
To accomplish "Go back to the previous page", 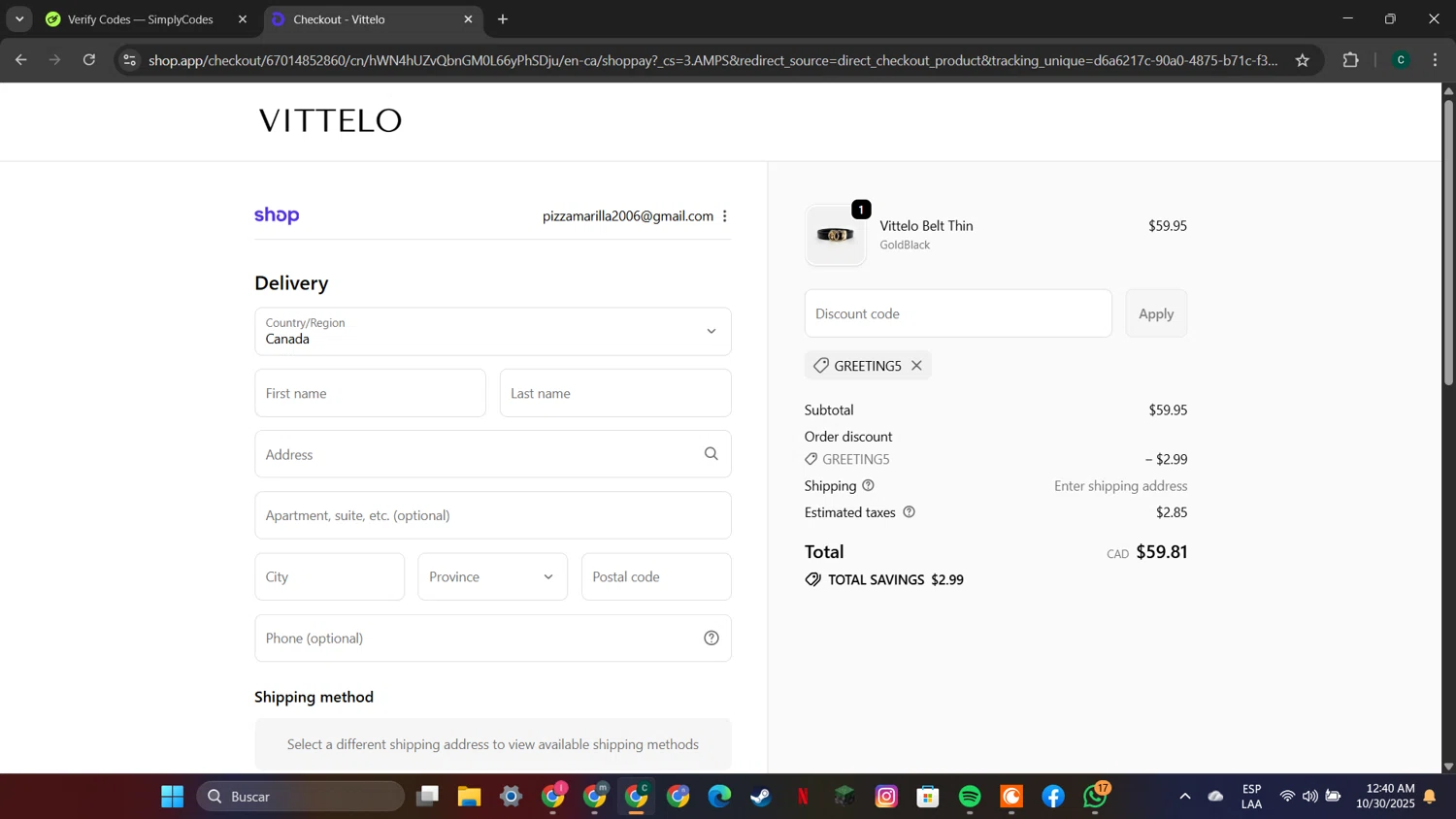I will pyautogui.click(x=20, y=60).
